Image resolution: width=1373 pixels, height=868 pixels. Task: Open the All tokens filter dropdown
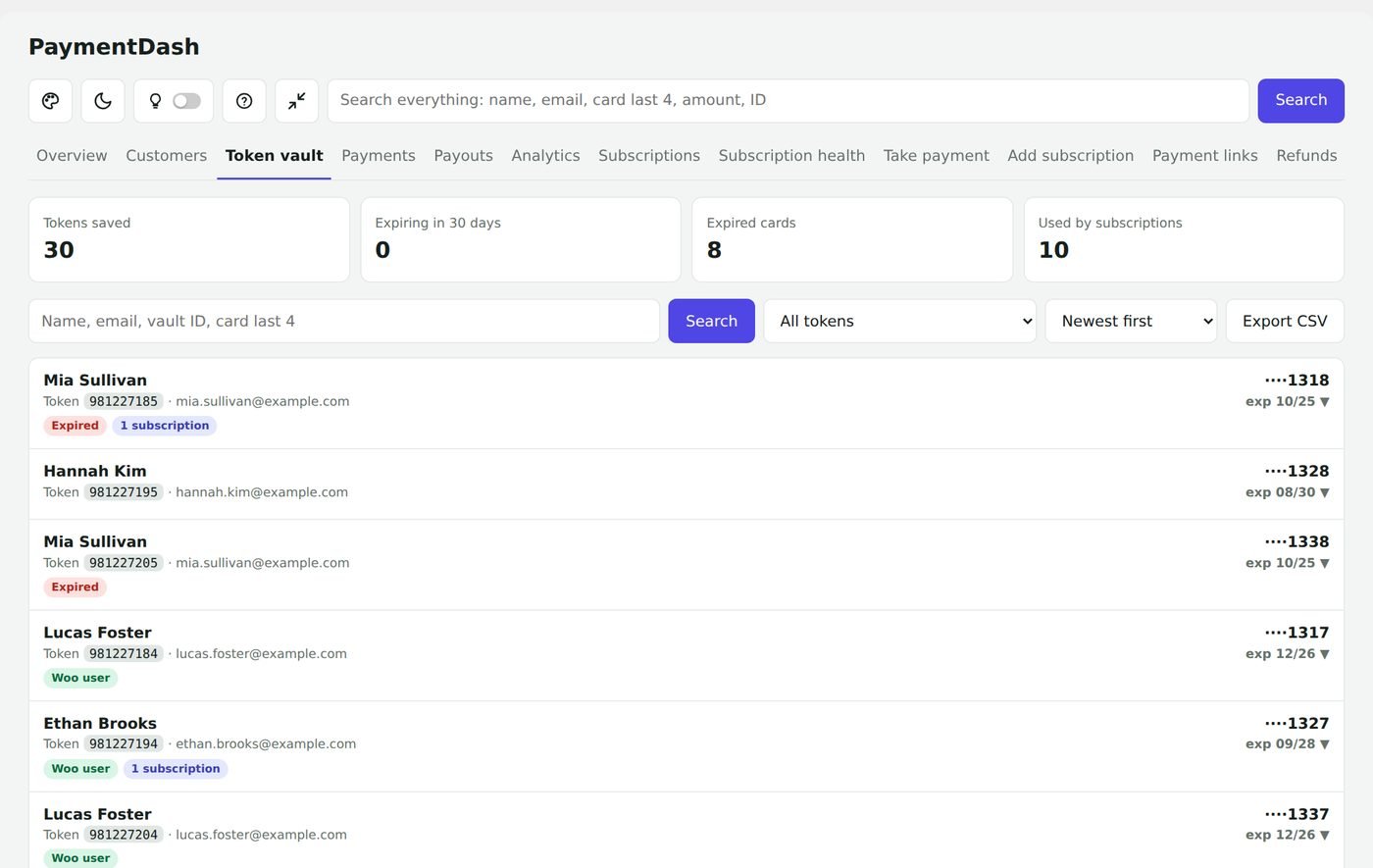coord(899,322)
